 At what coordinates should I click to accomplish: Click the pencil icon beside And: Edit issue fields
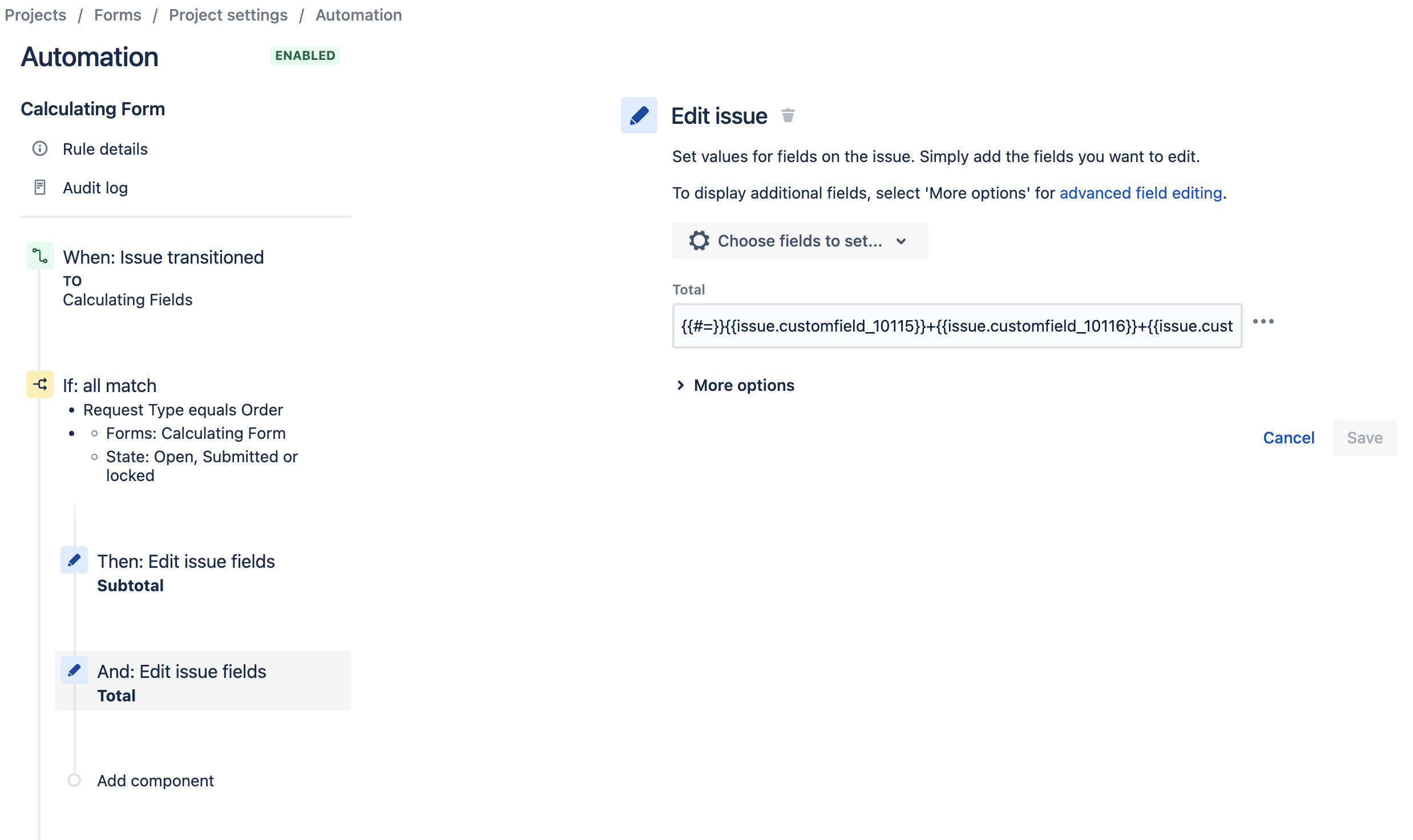pyautogui.click(x=74, y=671)
